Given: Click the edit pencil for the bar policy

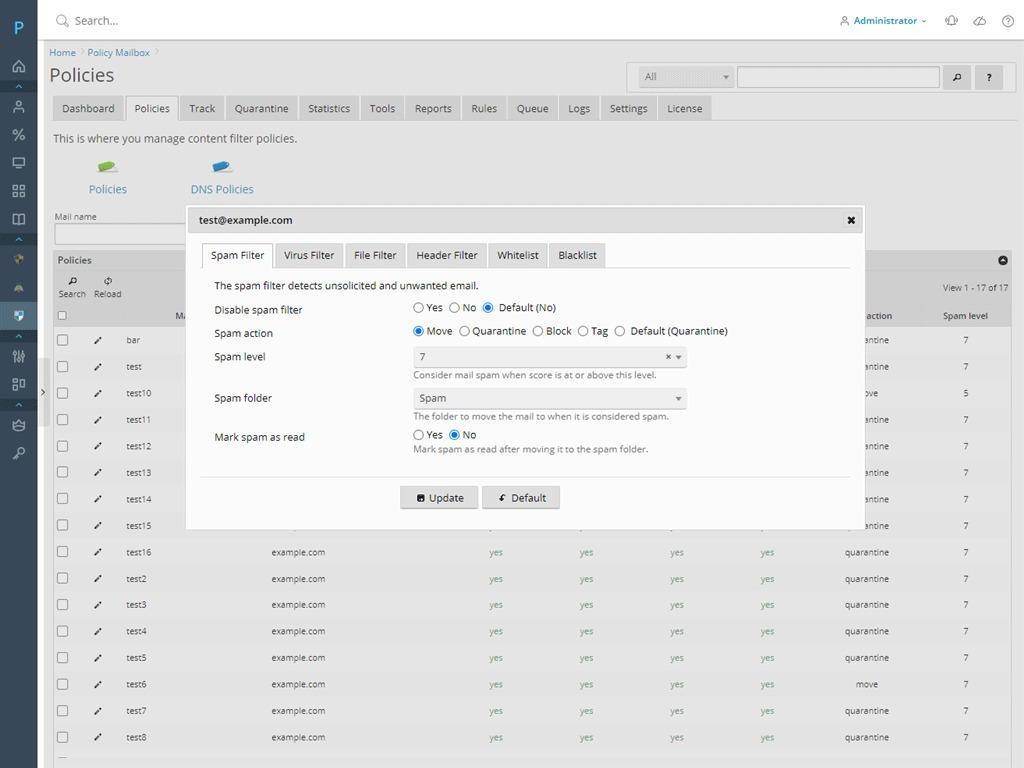Looking at the screenshot, I should point(98,340).
